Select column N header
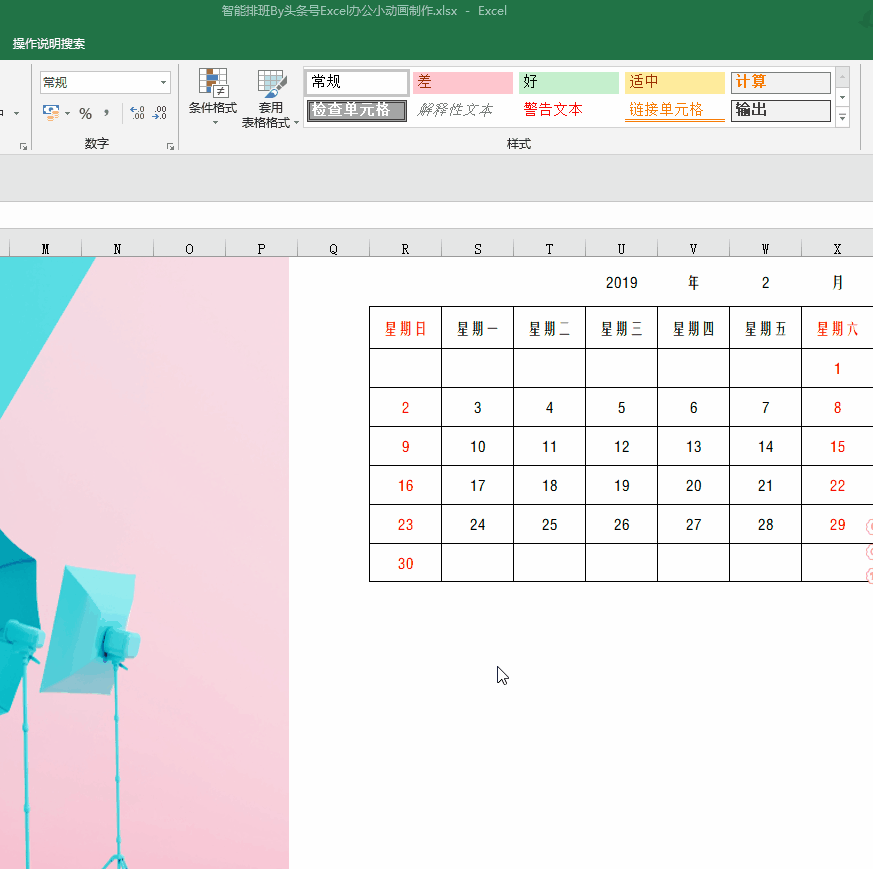Screen dimensions: 873x869 (117, 249)
